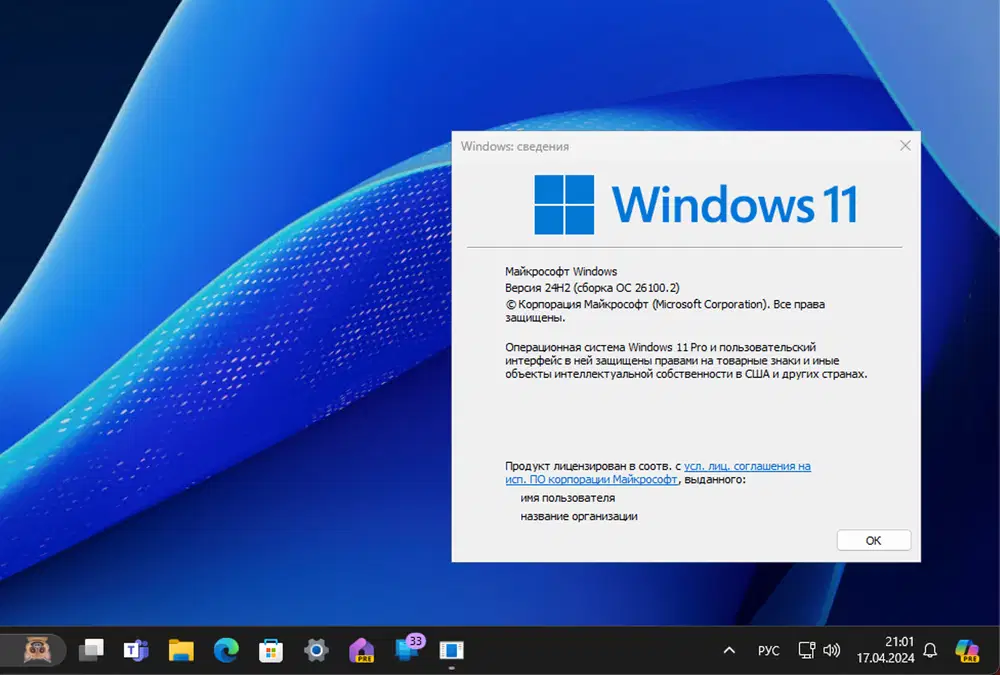Open the volume speaker tray icon
The image size is (1000, 675).
point(832,650)
